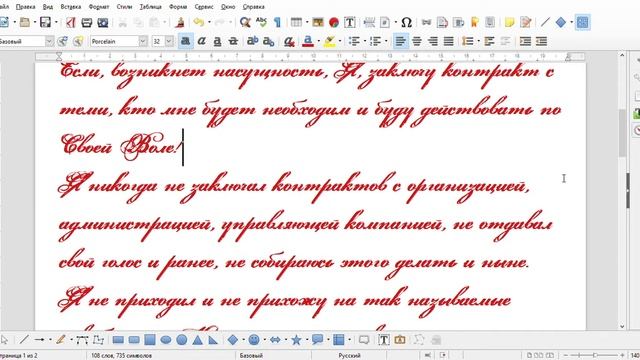
Task: Open the Формат menu
Action: 98,7
